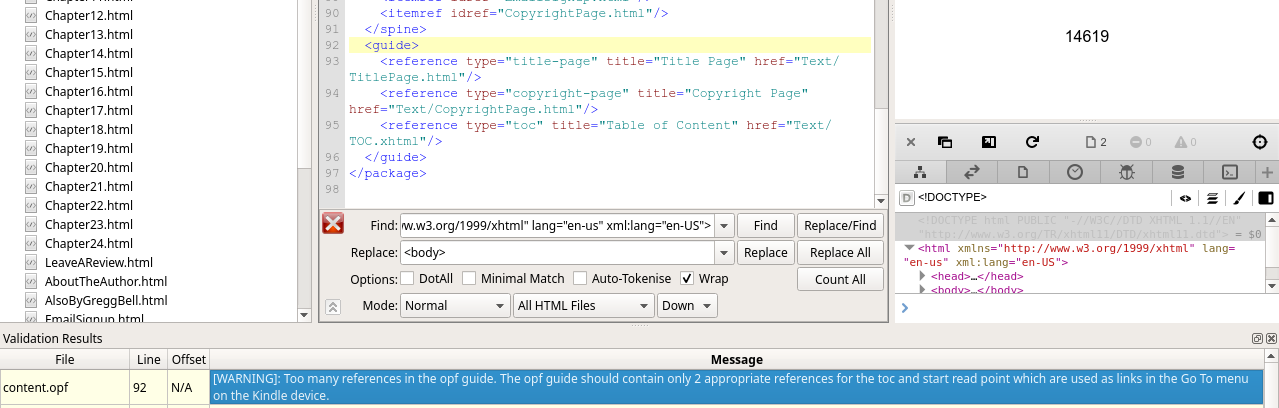1279x408 pixels.
Task: Open the Storage tab database icon
Action: pyautogui.click(x=1178, y=172)
